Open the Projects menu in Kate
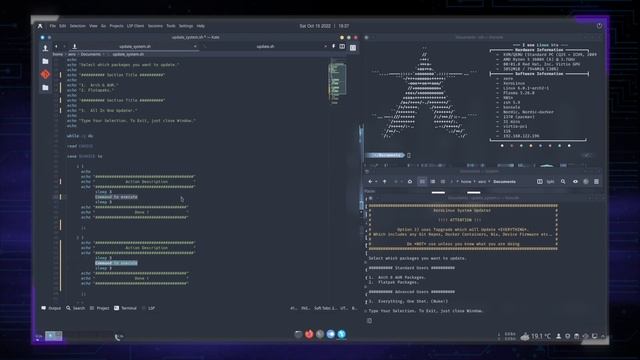The height and width of the screenshot is (360, 640). point(116,26)
